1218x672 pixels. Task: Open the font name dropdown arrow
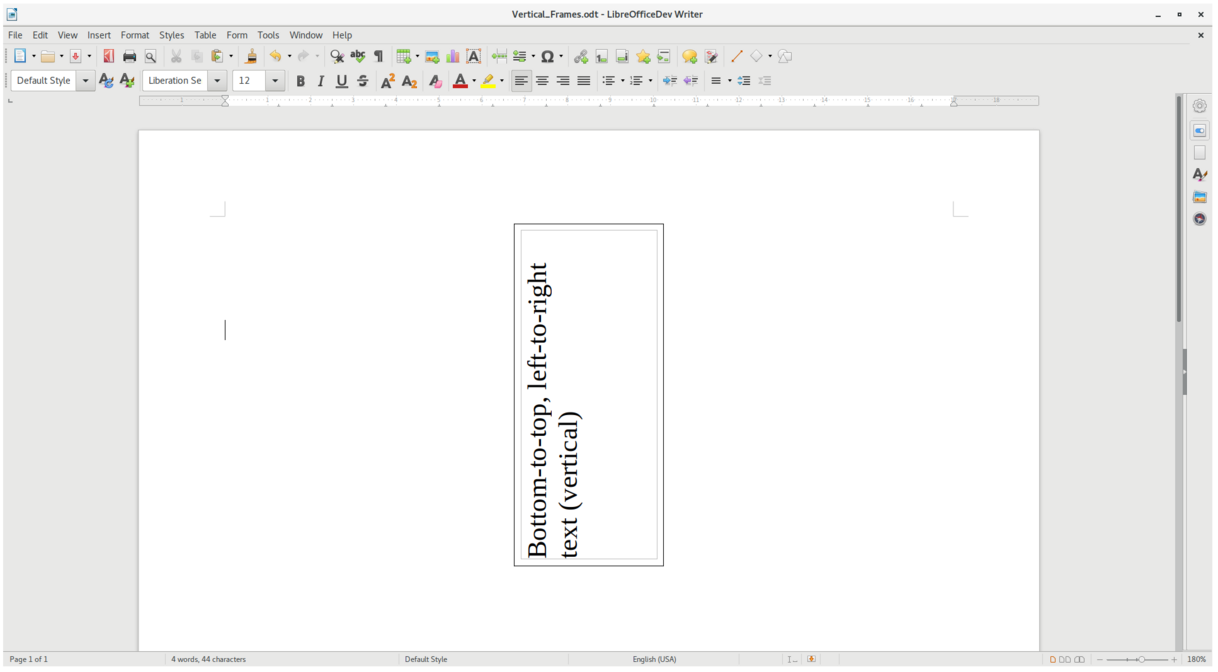pyautogui.click(x=217, y=80)
